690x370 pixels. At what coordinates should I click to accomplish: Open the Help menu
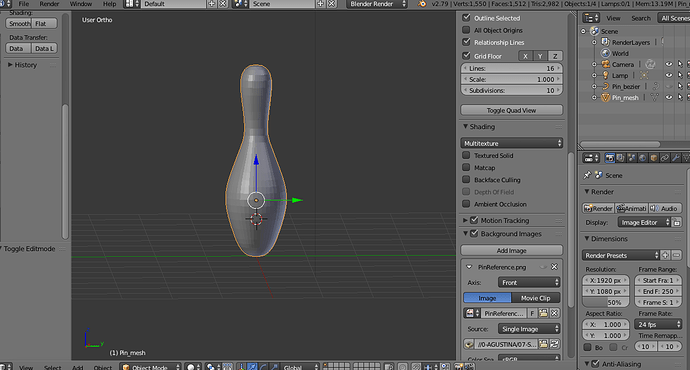pos(109,4)
